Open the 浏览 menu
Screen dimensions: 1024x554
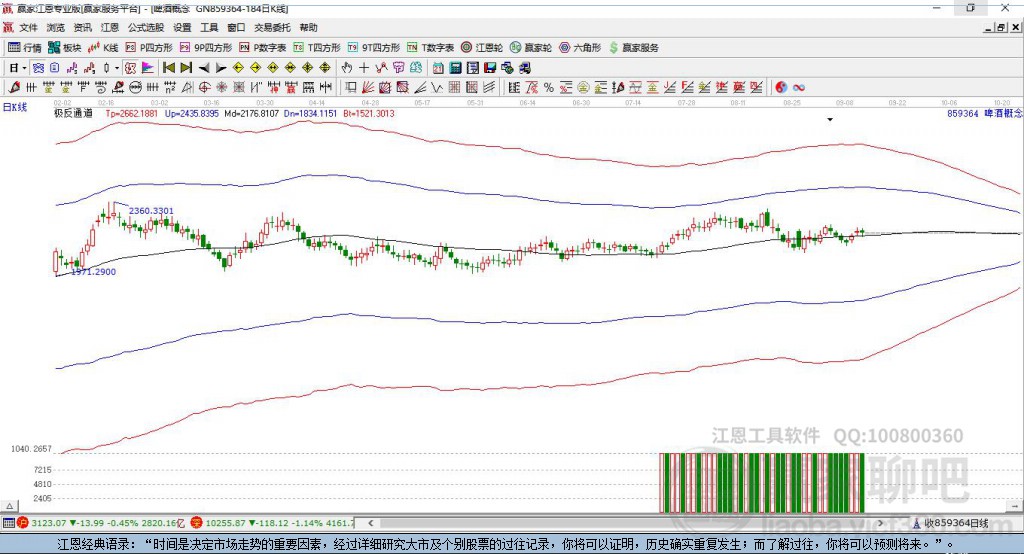click(56, 27)
